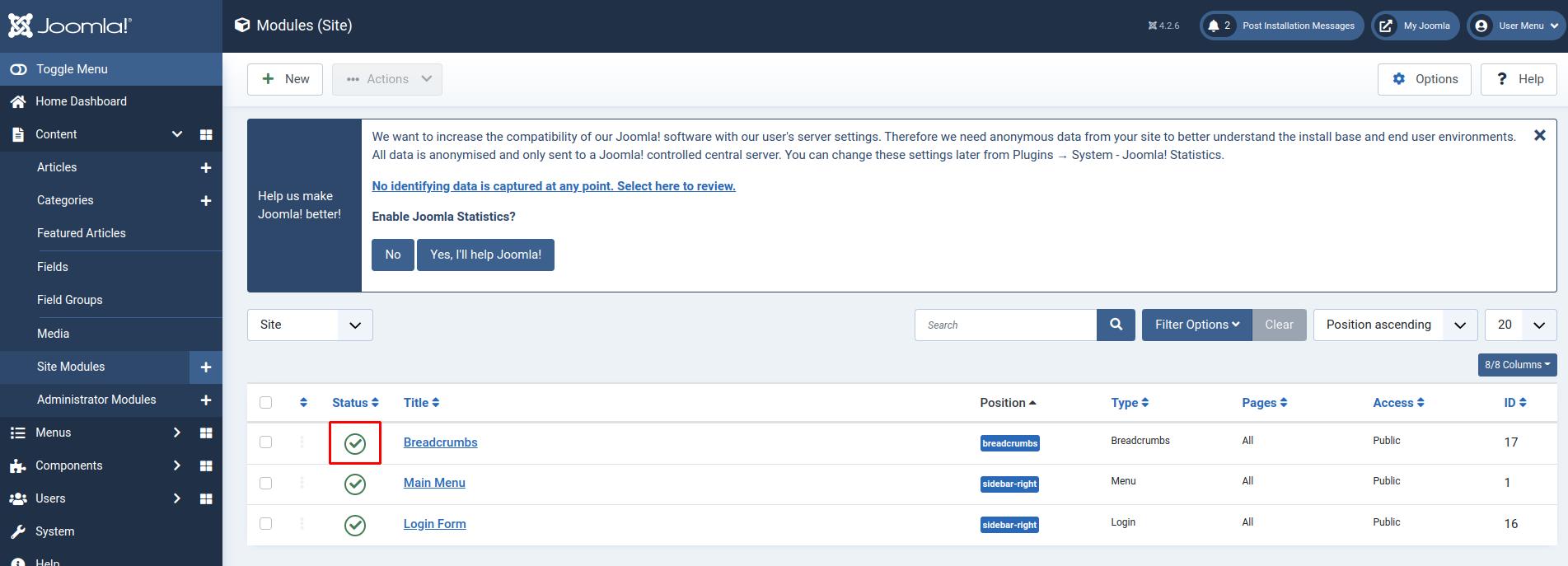
Task: Open Administrator Modules in sidebar
Action: pos(96,400)
